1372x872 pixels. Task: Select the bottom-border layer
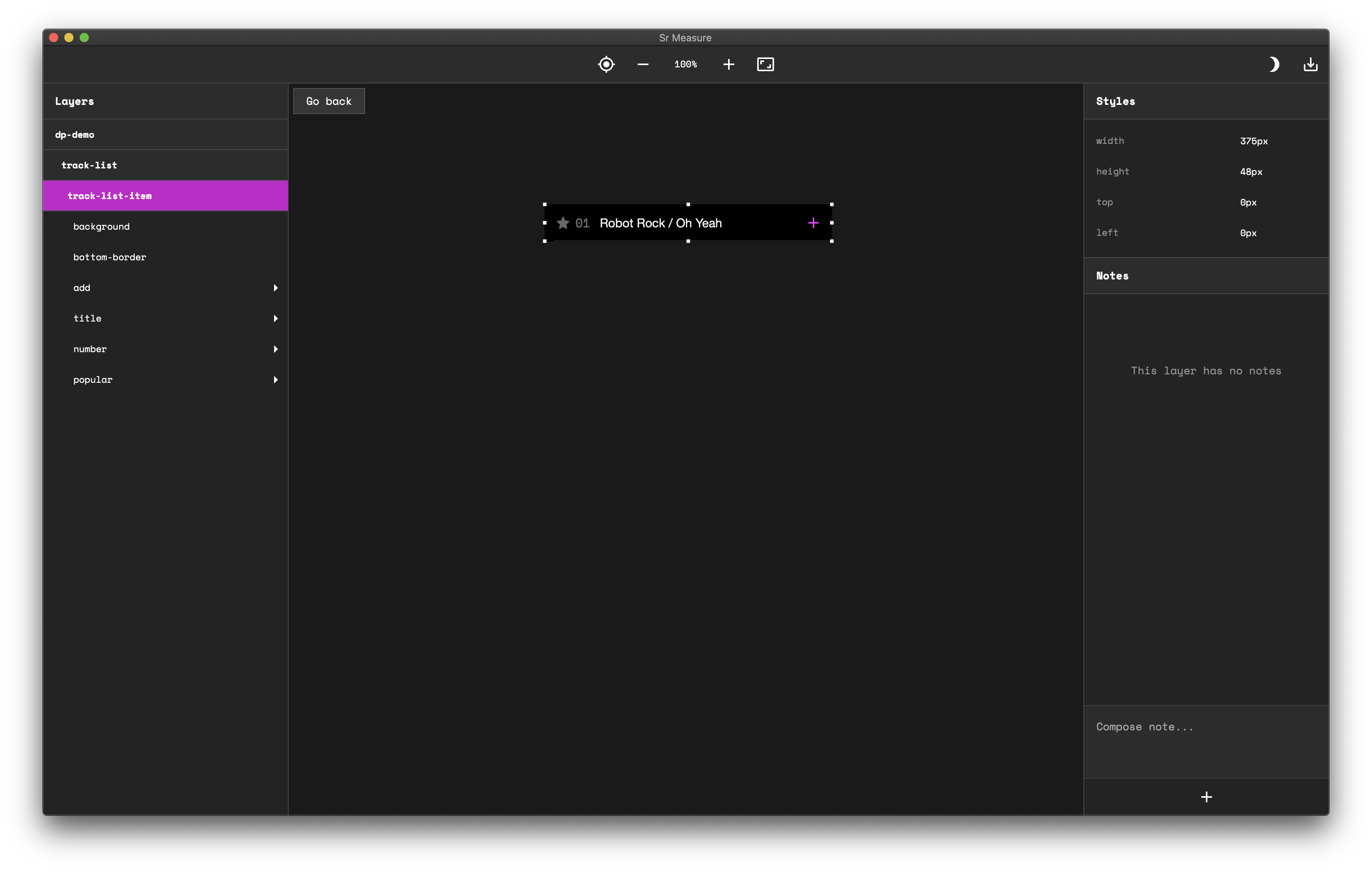(x=109, y=258)
